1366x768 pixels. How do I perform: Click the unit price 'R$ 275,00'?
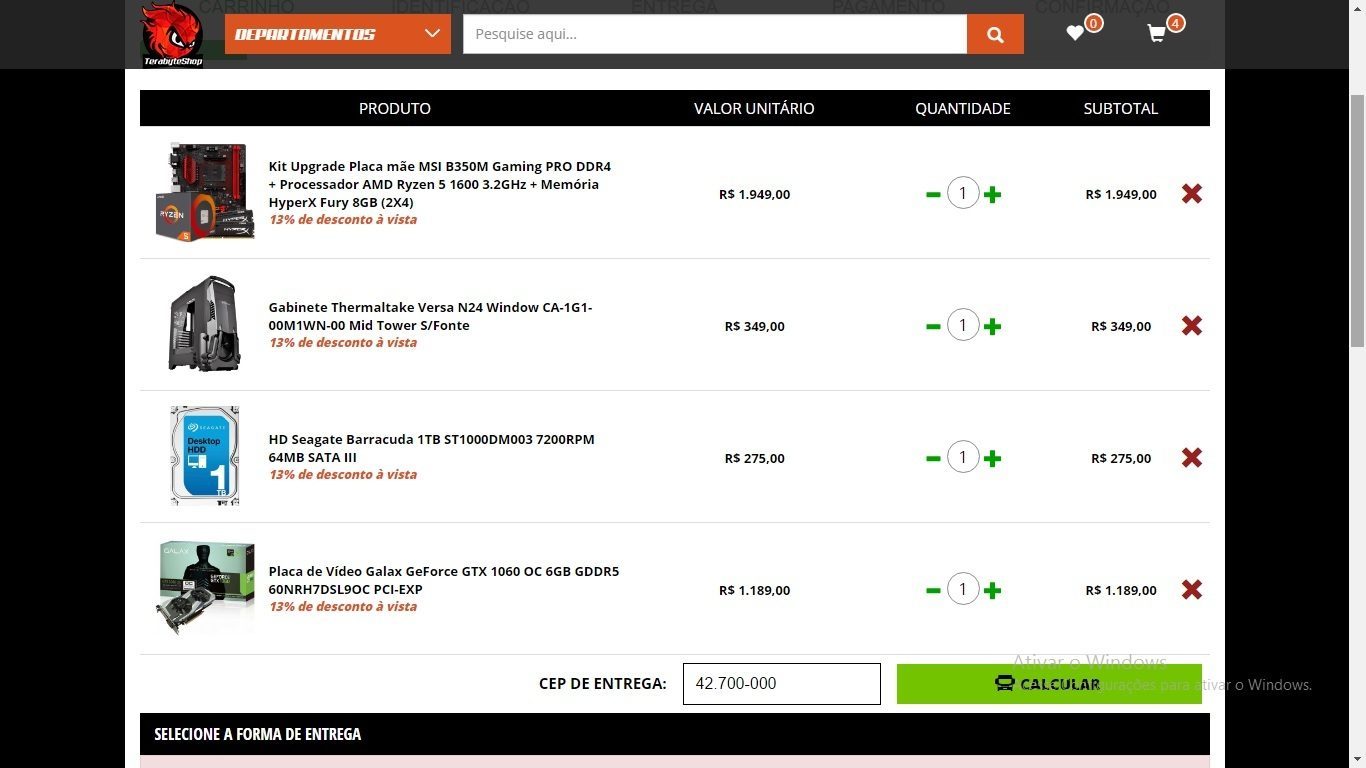click(x=754, y=458)
